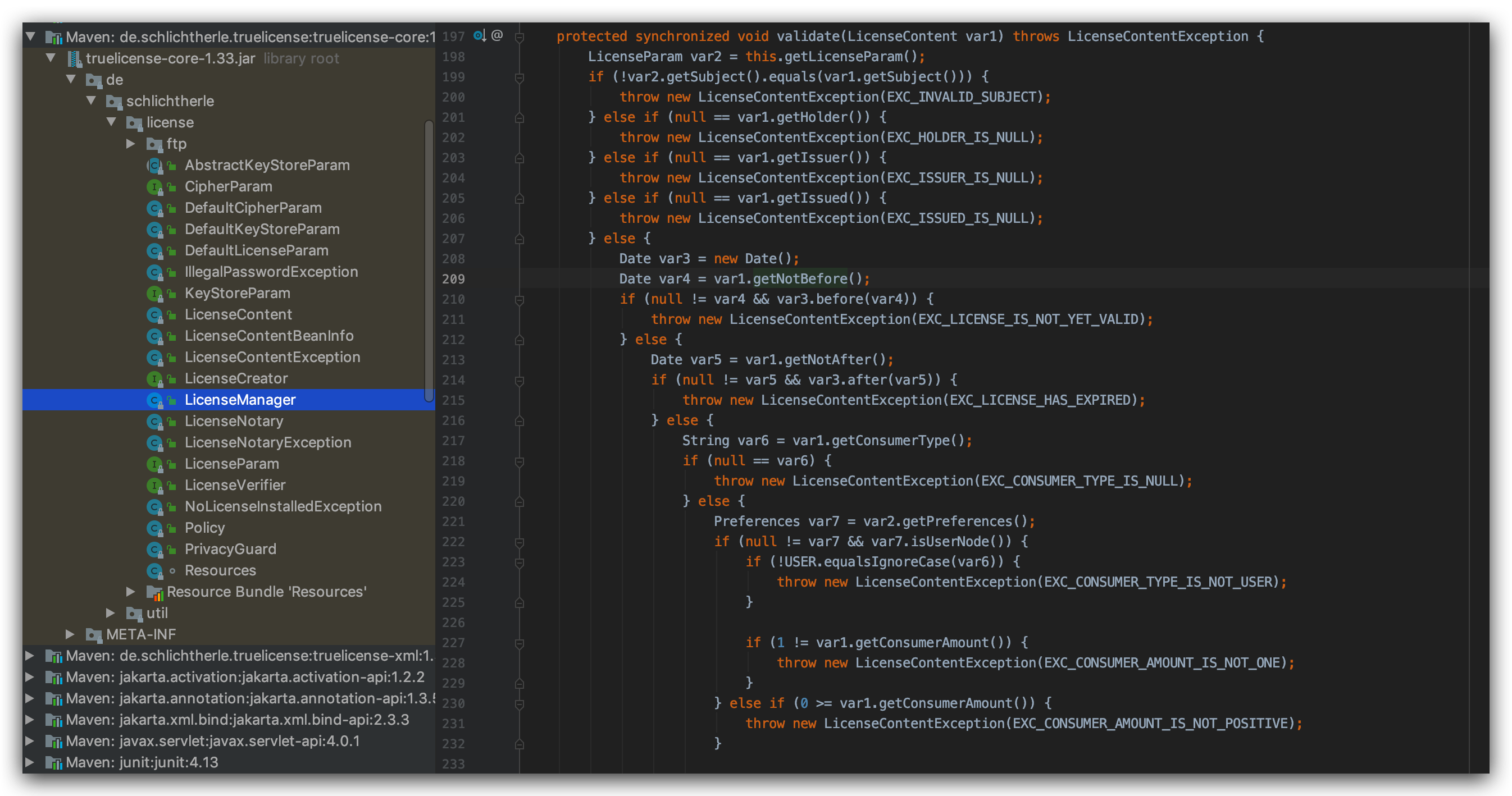Collapse the truelicense-core-1.33.jar node
This screenshot has height=796, width=1512.
point(51,58)
